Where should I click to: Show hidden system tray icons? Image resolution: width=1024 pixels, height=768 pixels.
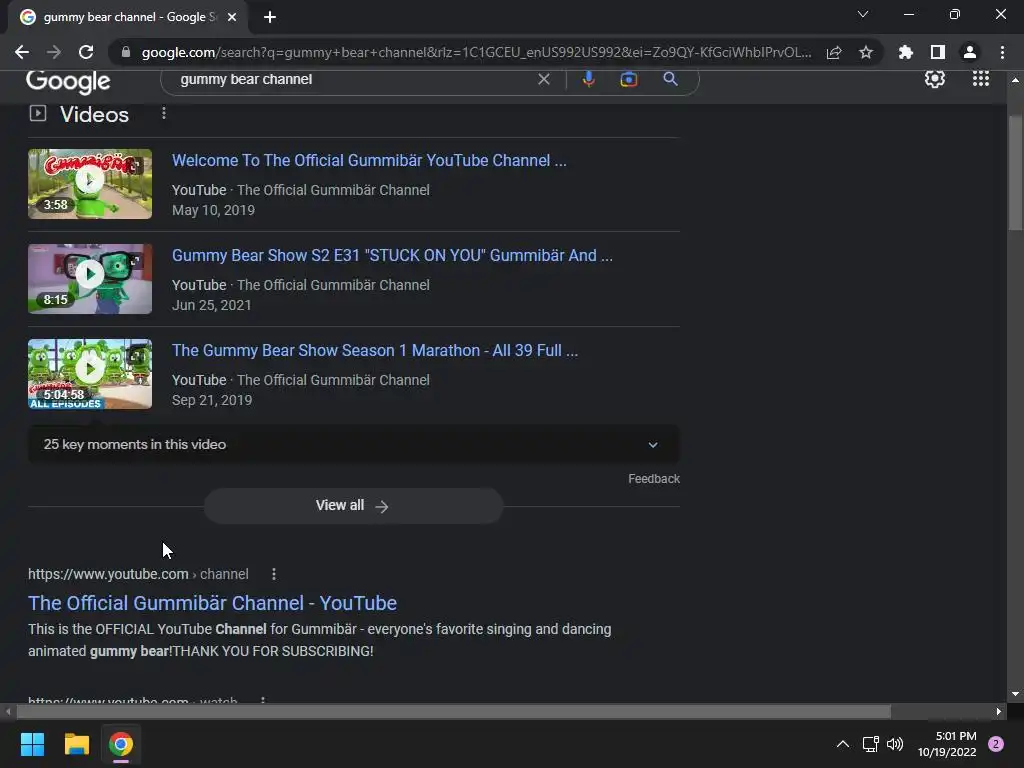point(842,744)
